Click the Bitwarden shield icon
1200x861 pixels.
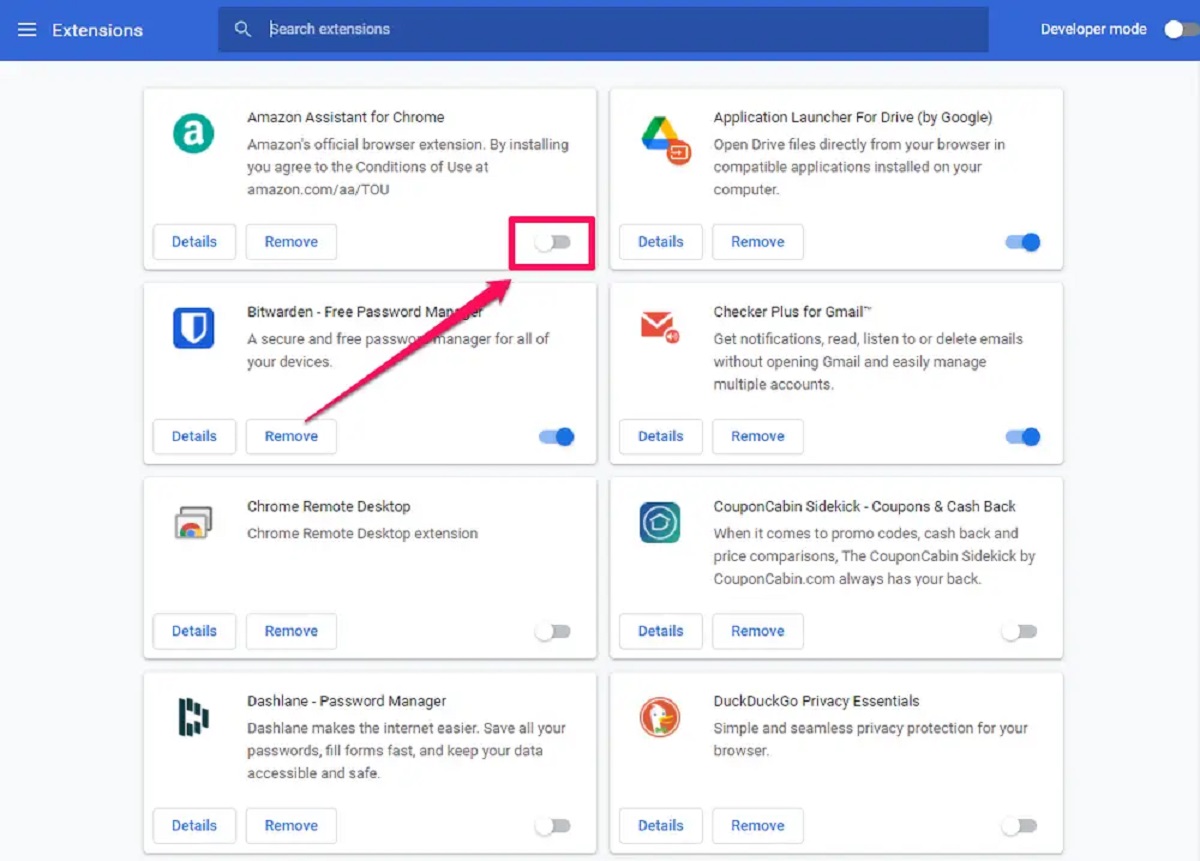click(193, 328)
